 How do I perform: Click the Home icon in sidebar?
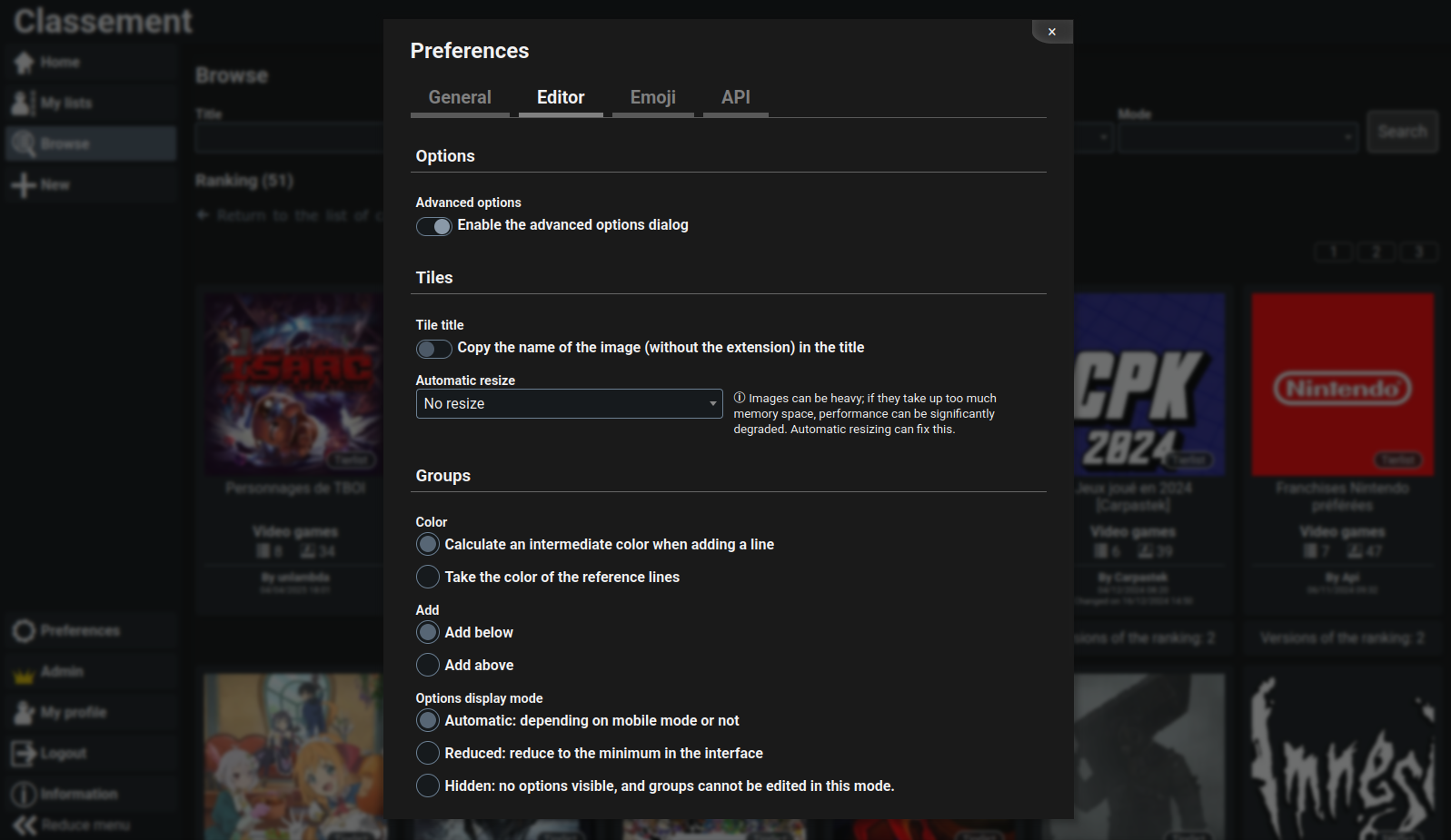[x=24, y=62]
